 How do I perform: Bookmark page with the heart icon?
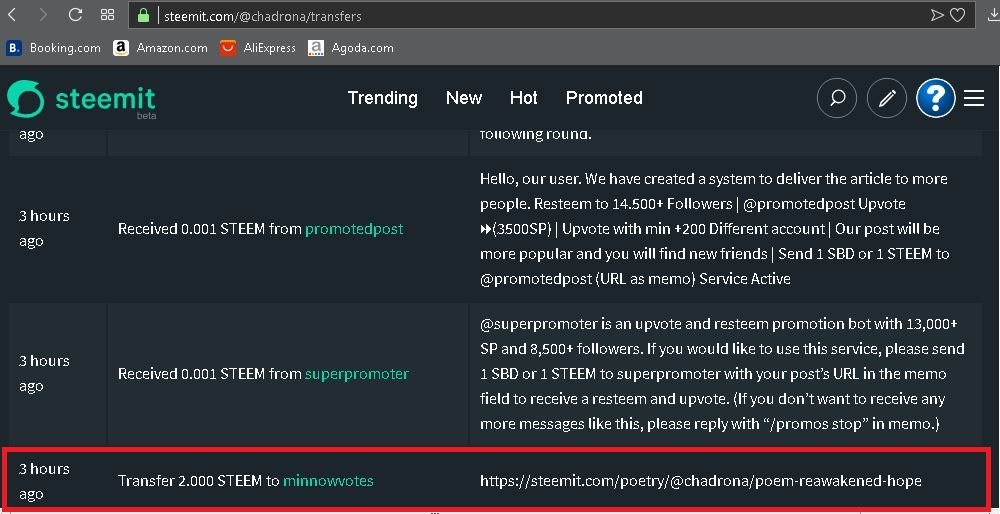pyautogui.click(x=957, y=15)
